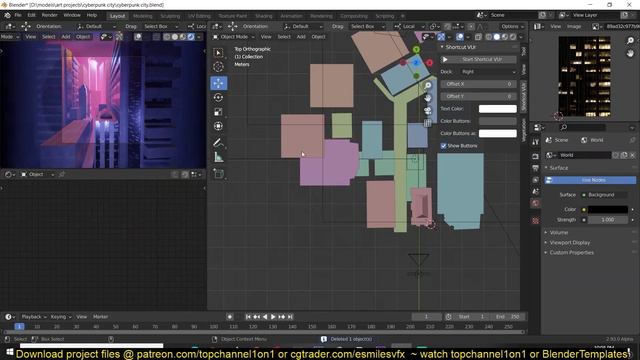Click the timeline Marker menu
The width and height of the screenshot is (640, 360).
pyautogui.click(x=100, y=317)
